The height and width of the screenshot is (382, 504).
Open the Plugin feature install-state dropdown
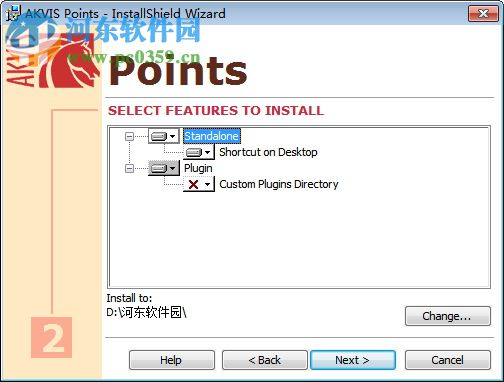[x=164, y=168]
